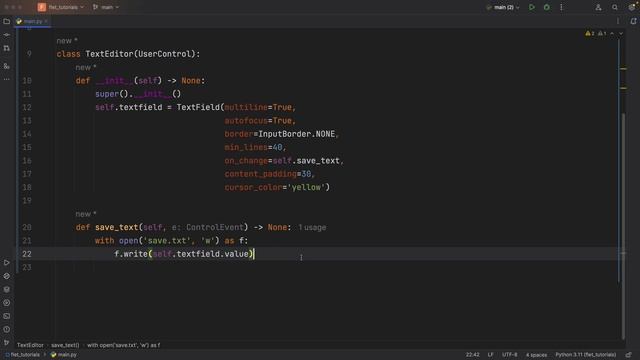Change indent setting '4 spaces'

point(536,355)
